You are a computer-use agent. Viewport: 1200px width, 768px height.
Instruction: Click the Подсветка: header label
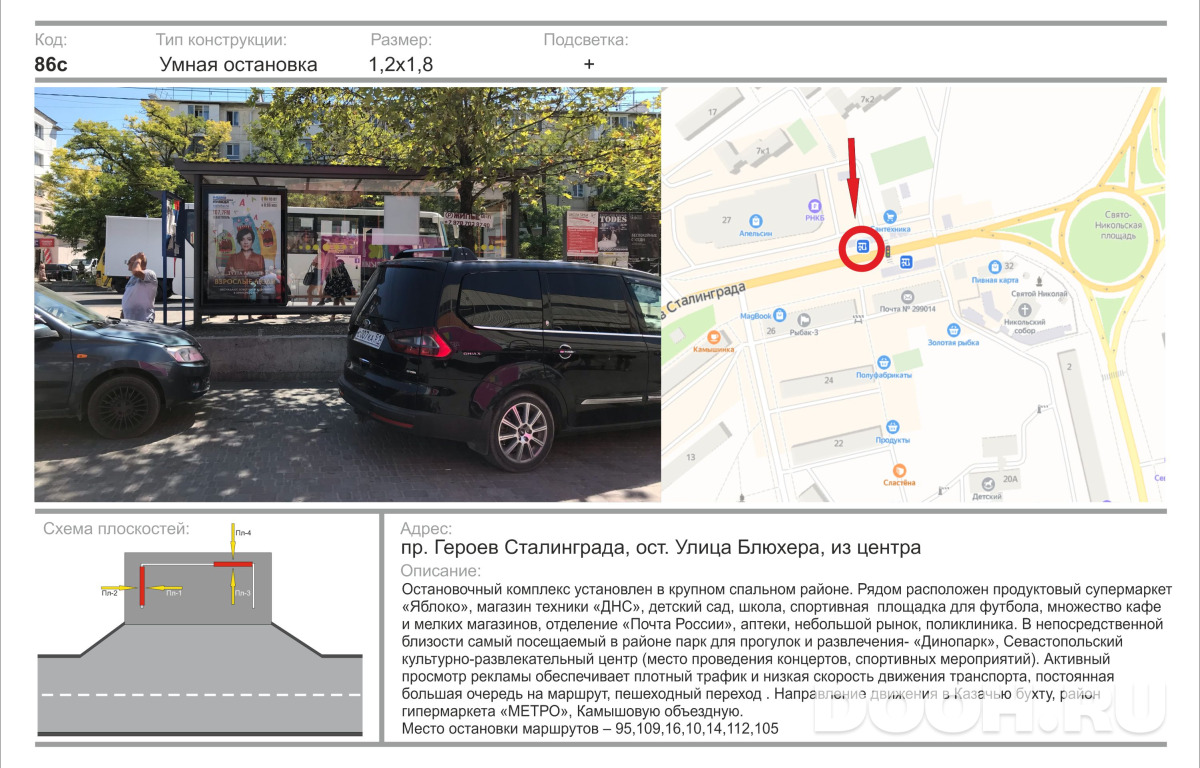pos(586,40)
